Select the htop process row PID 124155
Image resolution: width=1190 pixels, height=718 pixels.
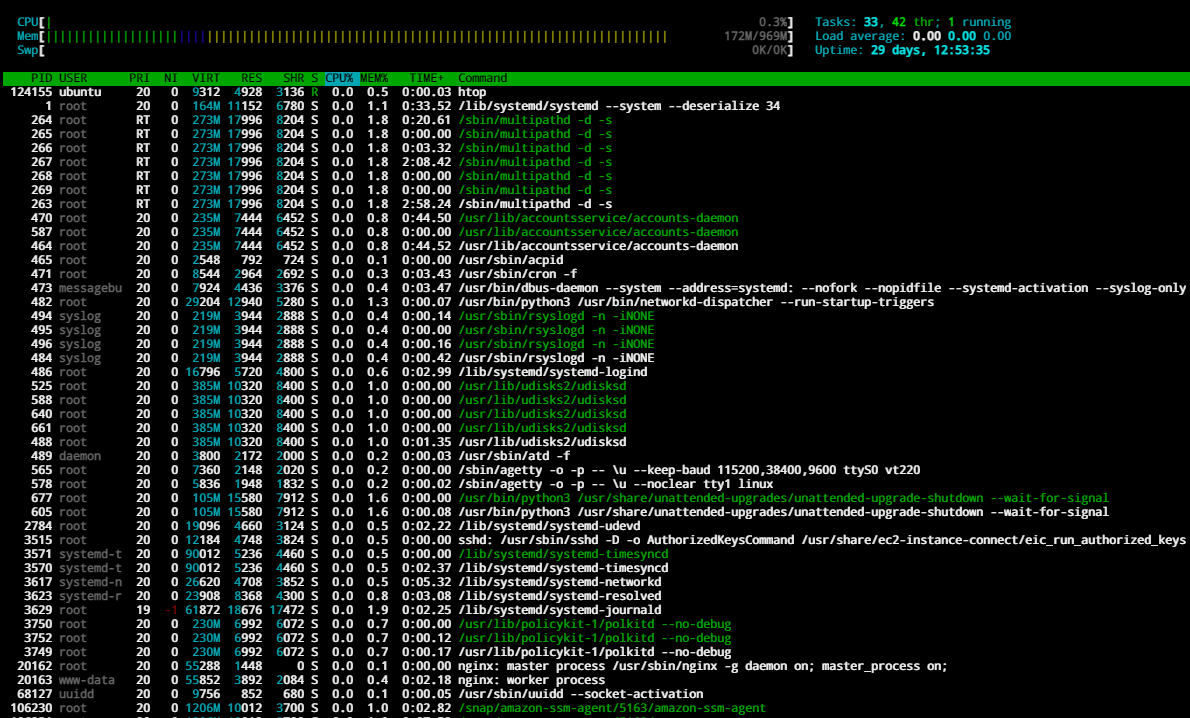click(595, 92)
